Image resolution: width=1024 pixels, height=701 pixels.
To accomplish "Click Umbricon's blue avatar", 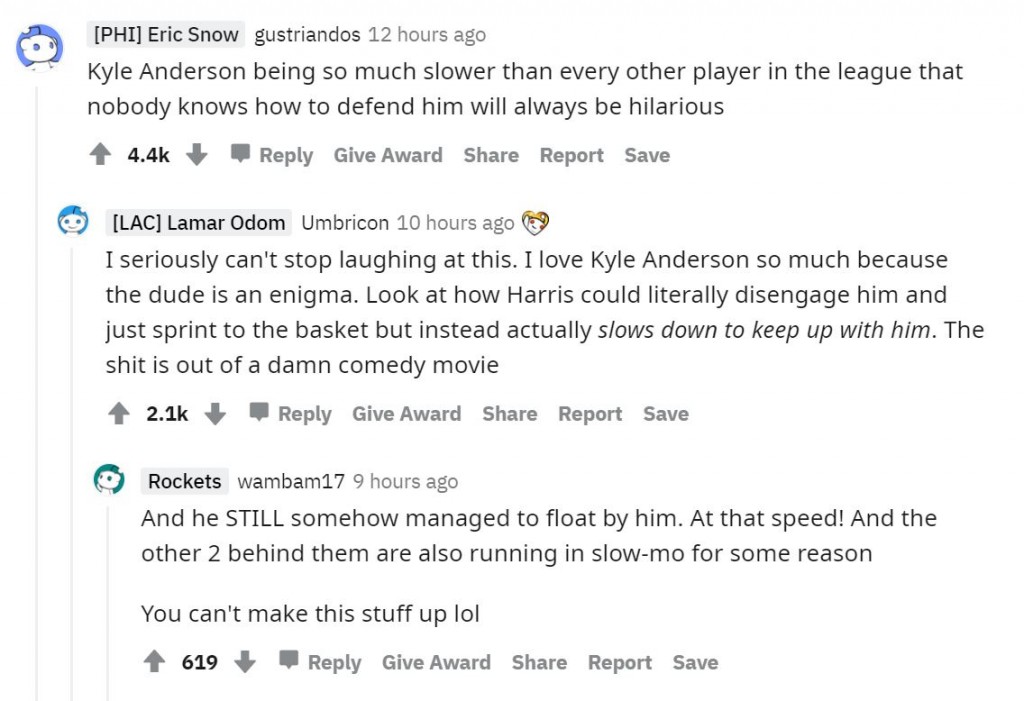I will coord(72,222).
